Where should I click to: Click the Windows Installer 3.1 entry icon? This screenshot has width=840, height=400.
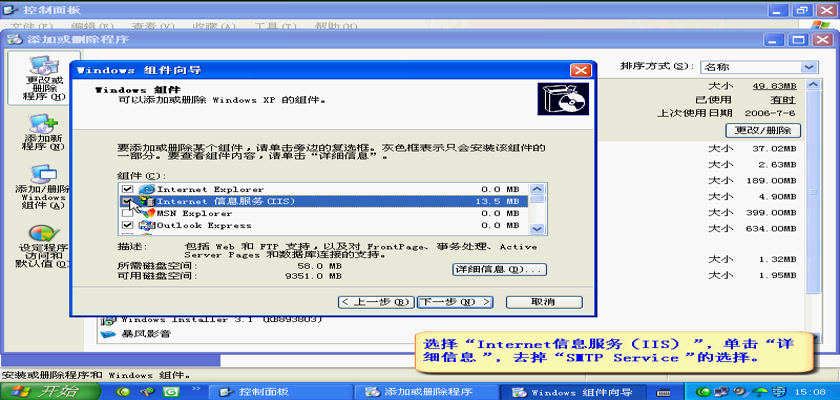pos(108,321)
